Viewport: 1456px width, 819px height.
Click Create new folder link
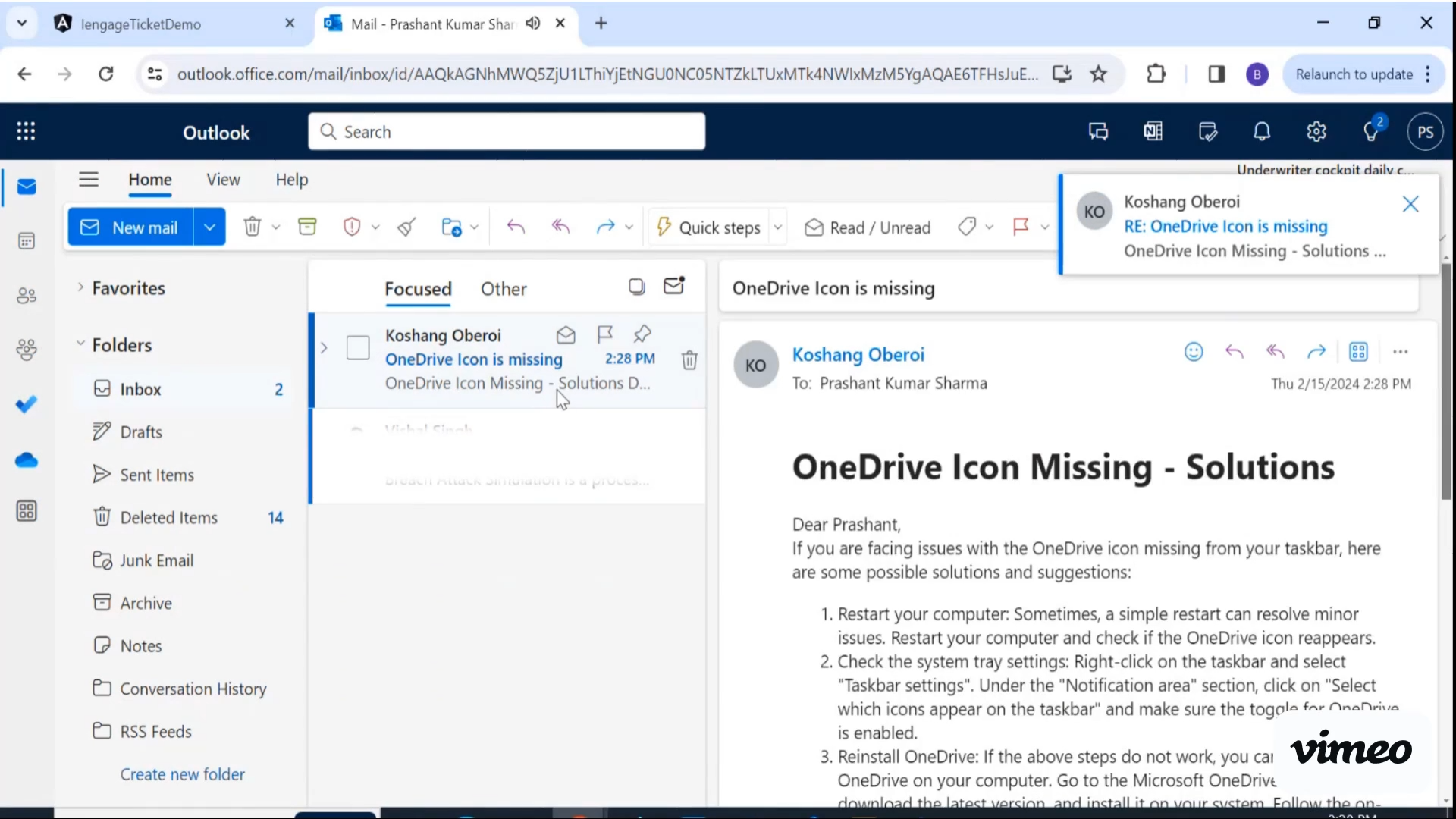point(182,774)
